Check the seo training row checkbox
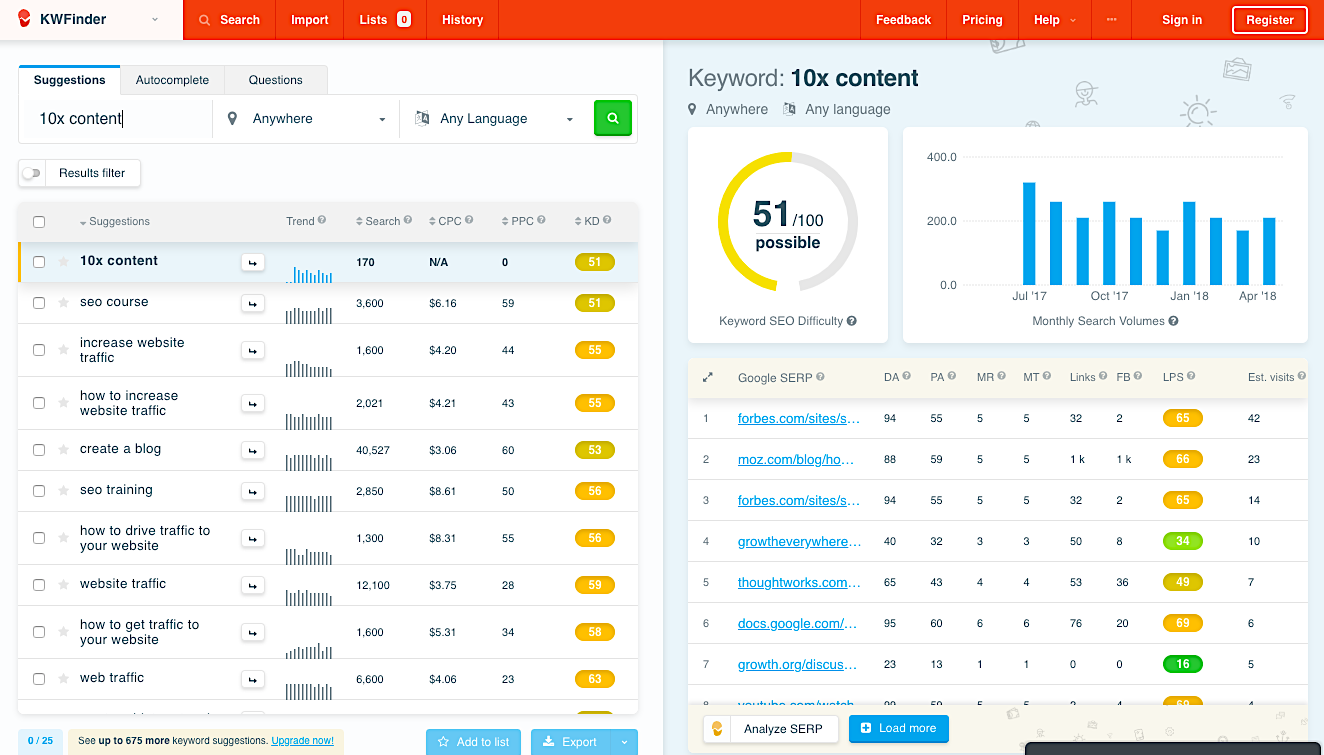Viewport: 1324px width, 755px height. [39, 491]
